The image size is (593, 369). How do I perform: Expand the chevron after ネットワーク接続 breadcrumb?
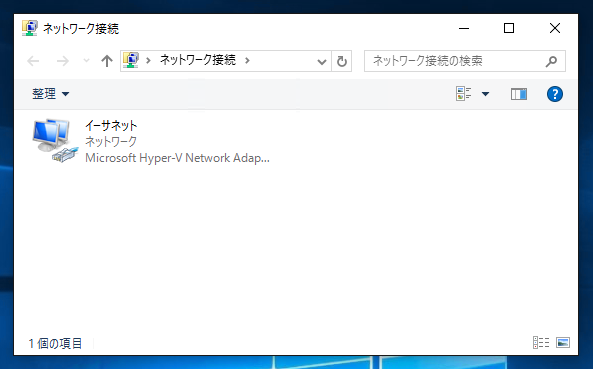point(247,60)
